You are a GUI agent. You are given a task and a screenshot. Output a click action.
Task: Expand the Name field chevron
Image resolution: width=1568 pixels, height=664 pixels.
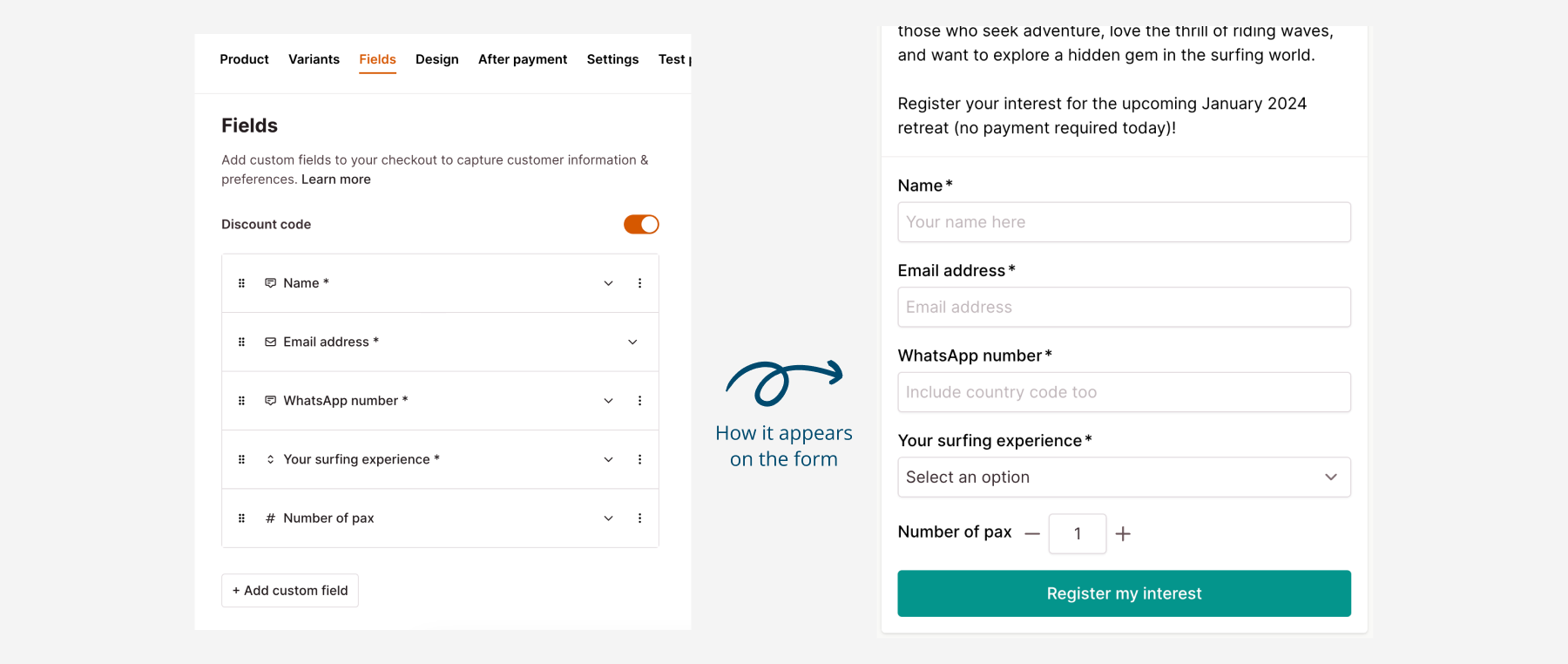(x=608, y=283)
